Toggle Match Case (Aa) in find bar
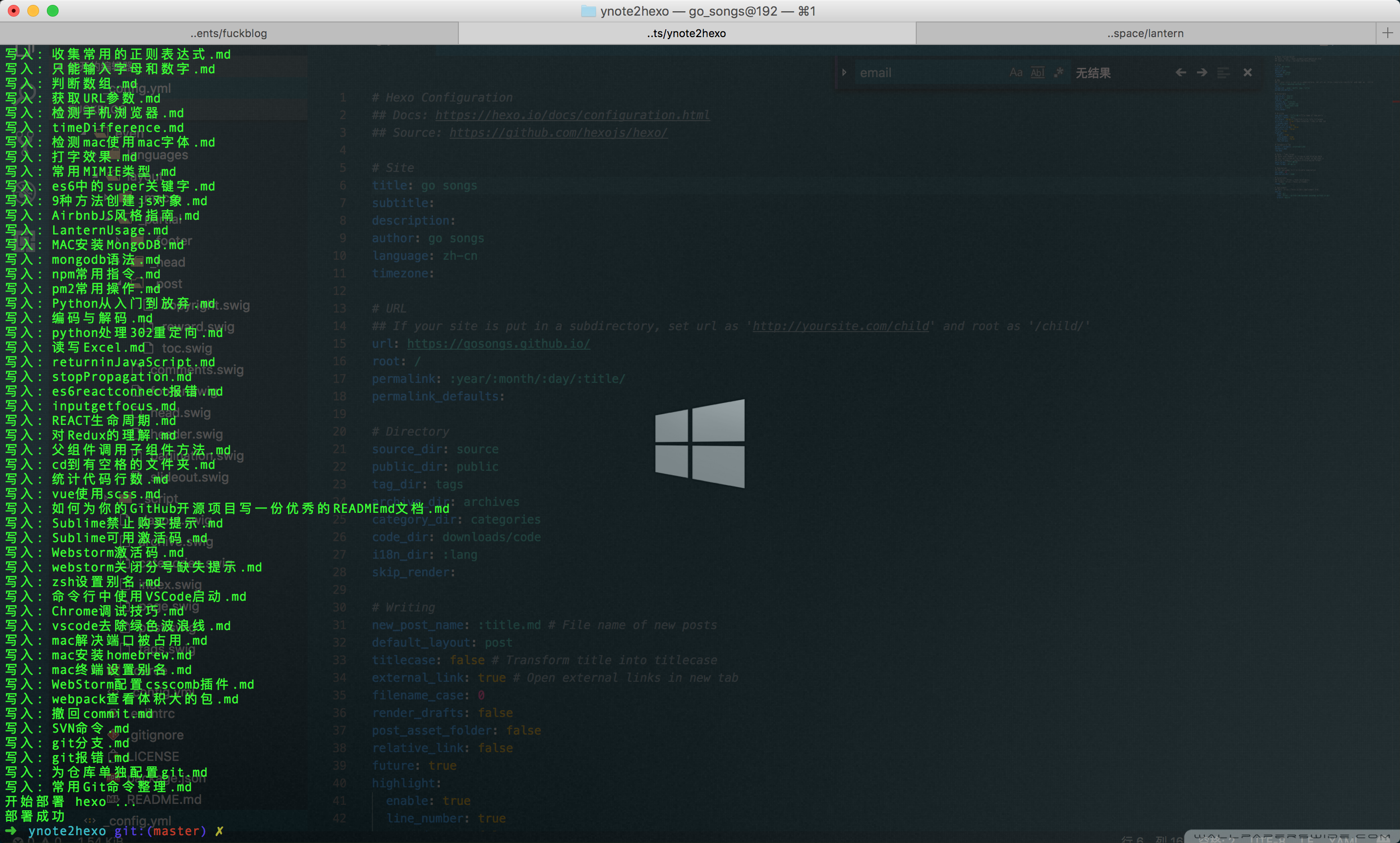 (1016, 73)
